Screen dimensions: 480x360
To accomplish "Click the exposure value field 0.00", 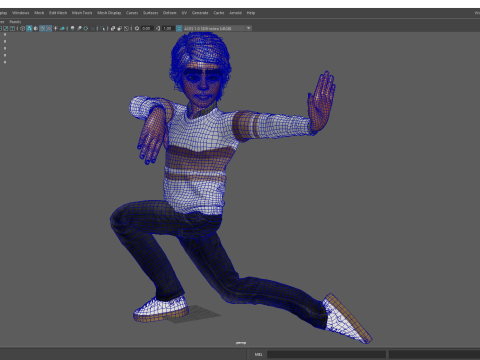I will tap(147, 28).
